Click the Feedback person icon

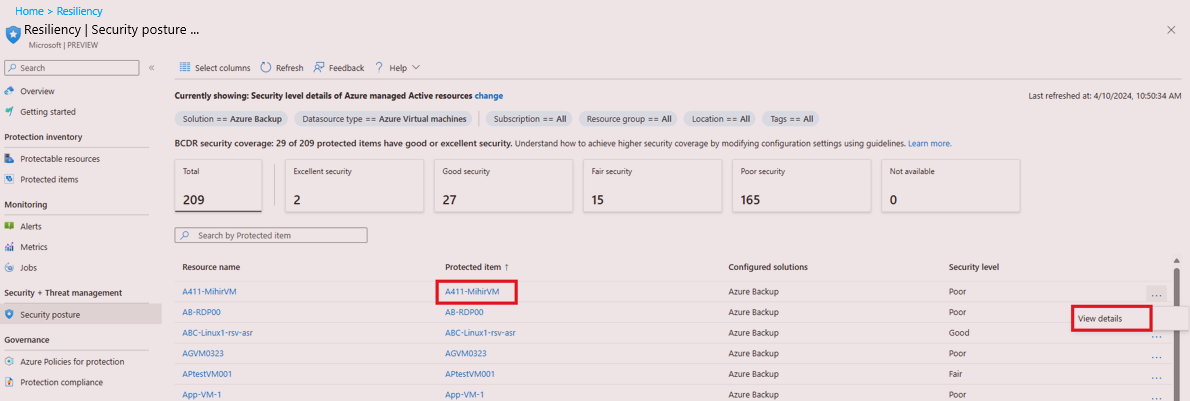(x=319, y=68)
